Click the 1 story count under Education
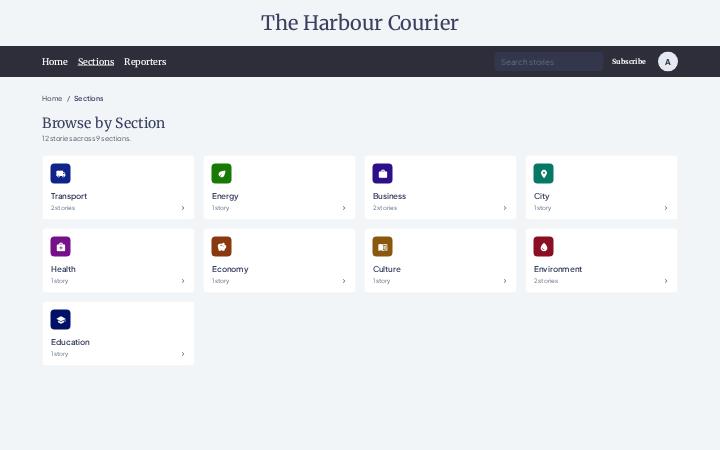Screen dimensions: 720x450 tap(60, 354)
